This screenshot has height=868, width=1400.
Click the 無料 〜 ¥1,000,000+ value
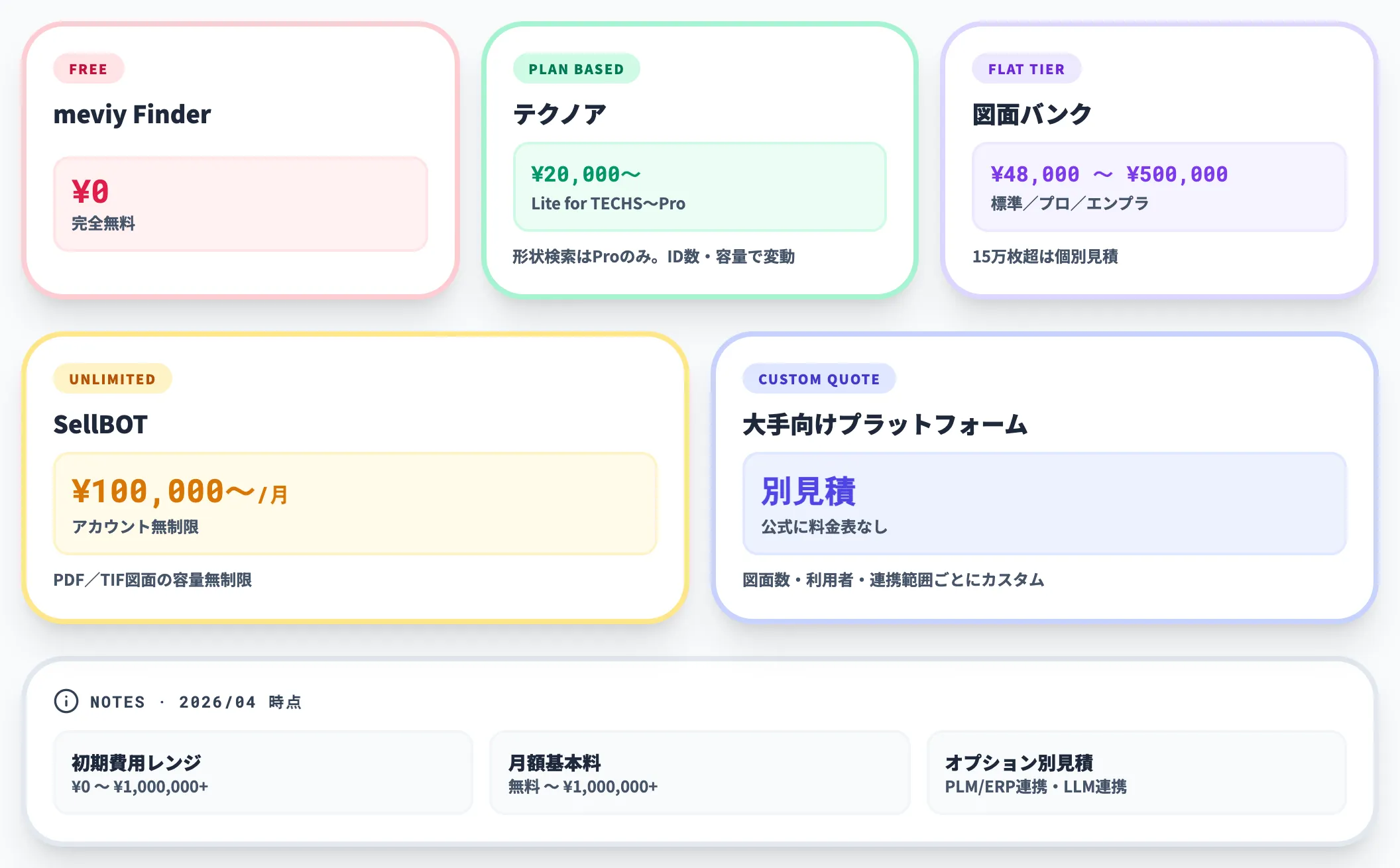[583, 787]
